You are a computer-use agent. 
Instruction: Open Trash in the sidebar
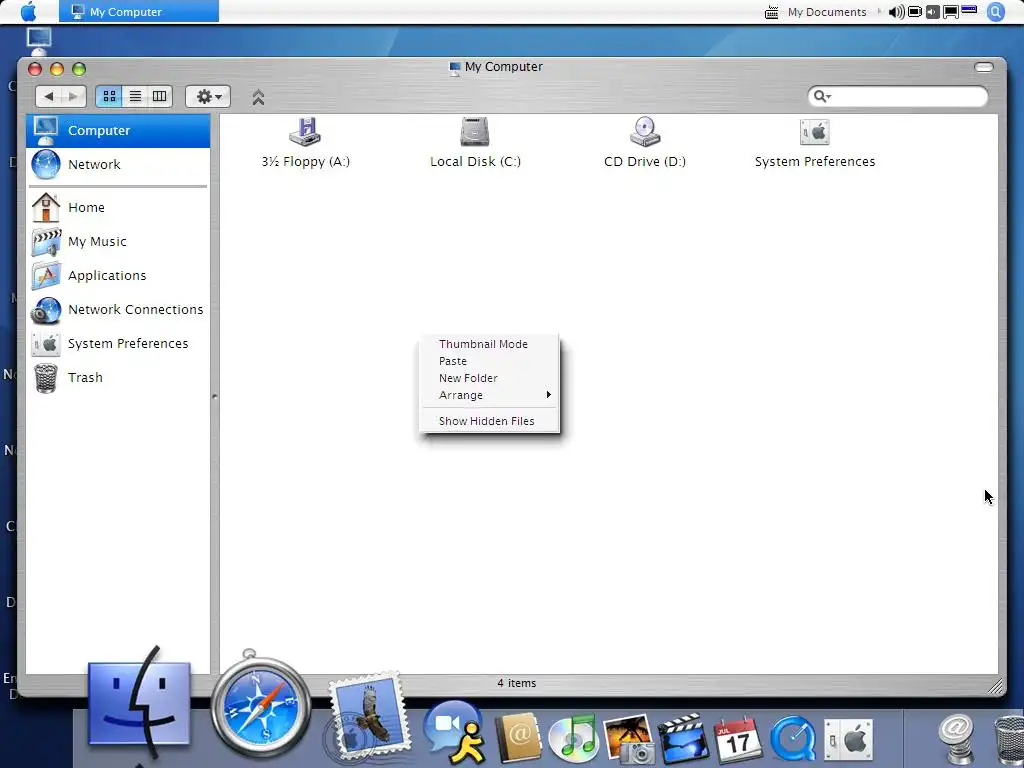tap(118, 377)
